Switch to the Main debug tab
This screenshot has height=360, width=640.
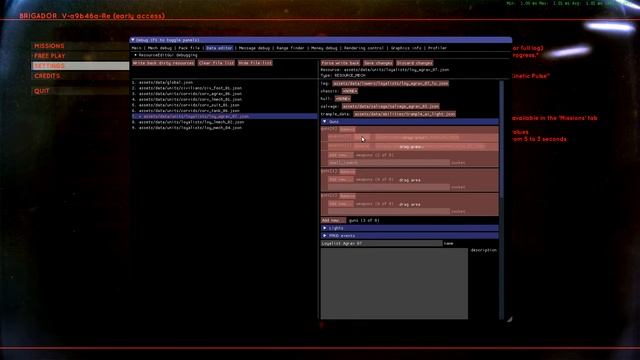tap(137, 48)
